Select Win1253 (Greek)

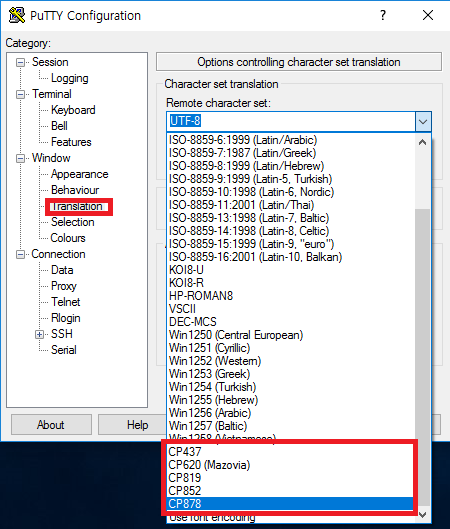pos(291,374)
